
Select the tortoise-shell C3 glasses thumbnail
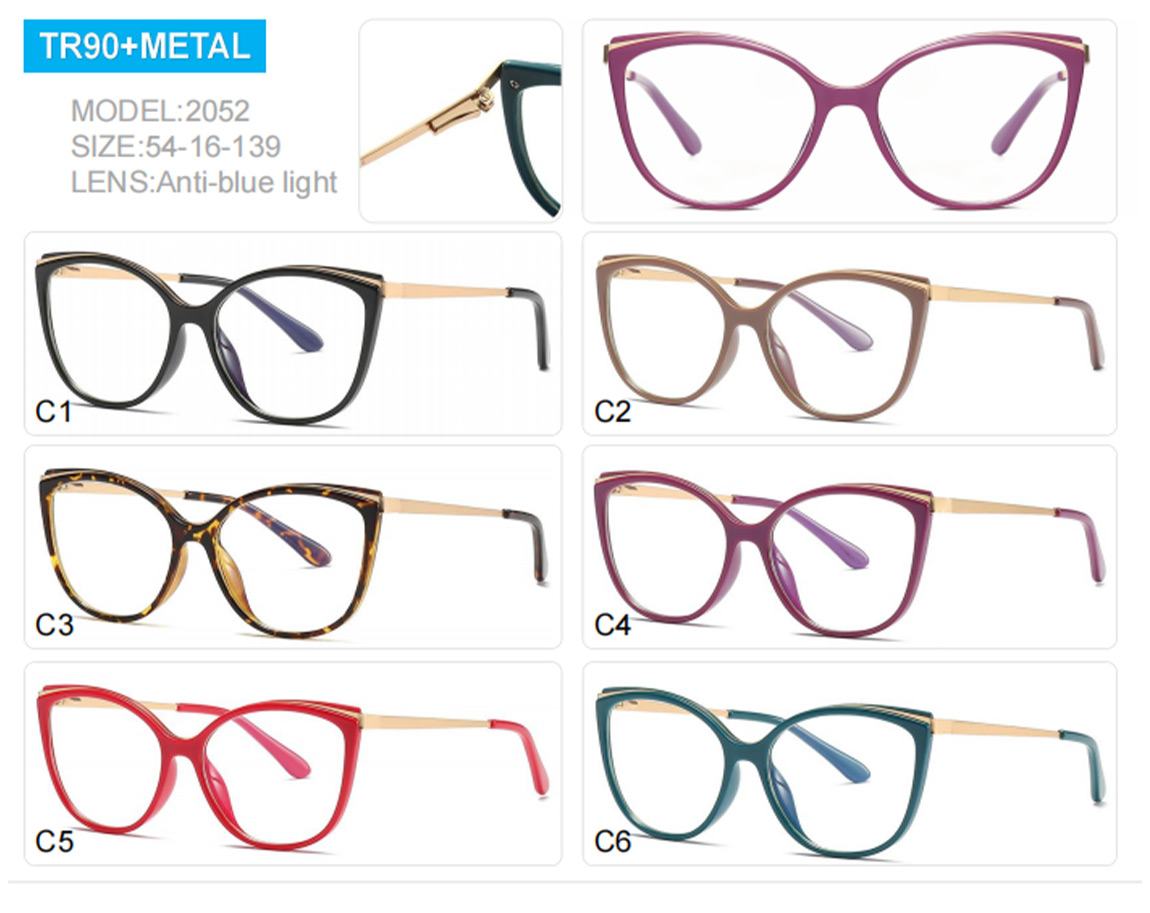coord(293,547)
